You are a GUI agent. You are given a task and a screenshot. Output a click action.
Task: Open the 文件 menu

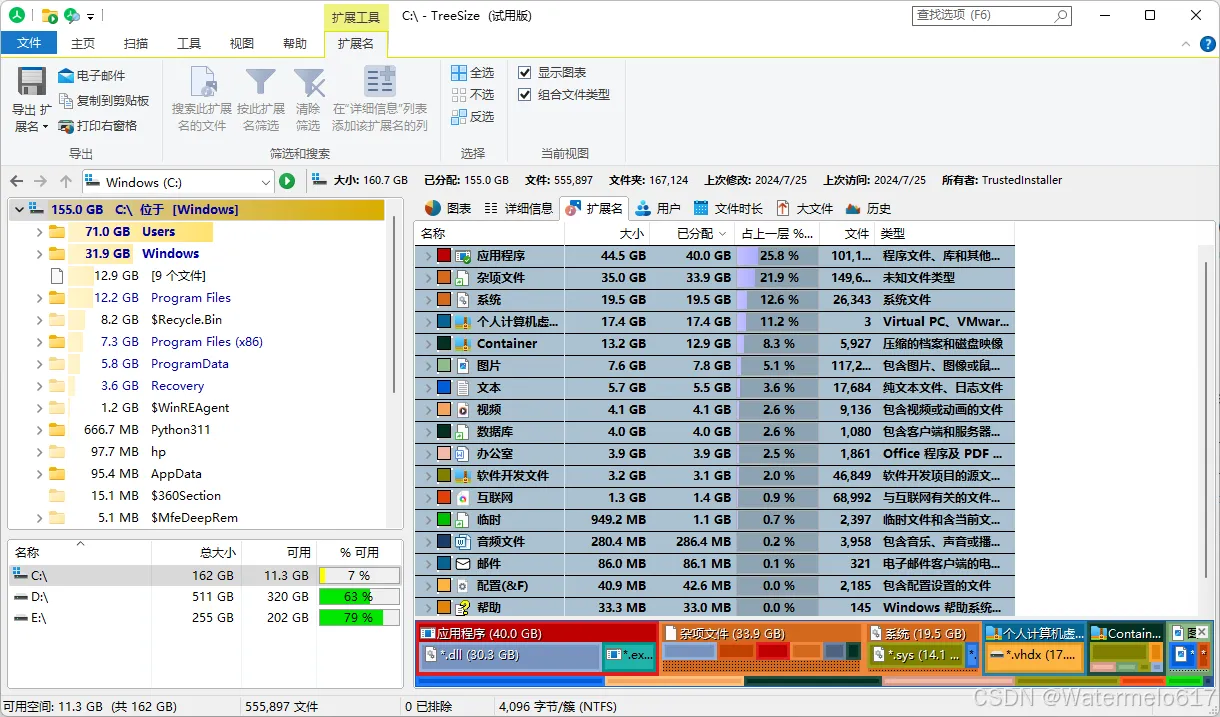[29, 43]
